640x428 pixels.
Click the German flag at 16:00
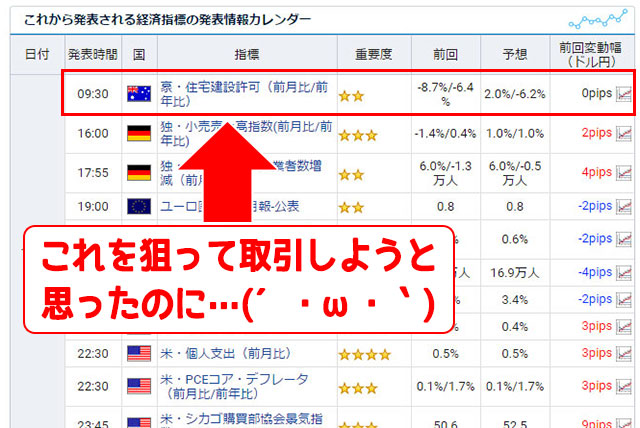click(x=139, y=133)
